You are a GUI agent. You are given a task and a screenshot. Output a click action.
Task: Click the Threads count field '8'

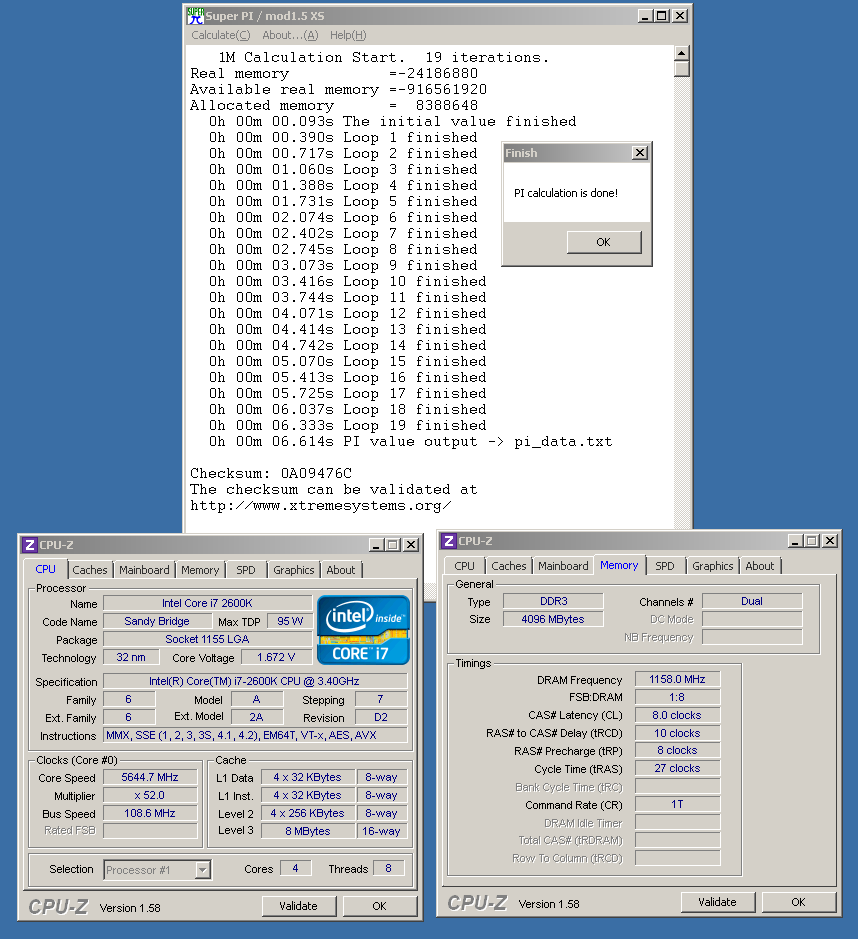[389, 868]
